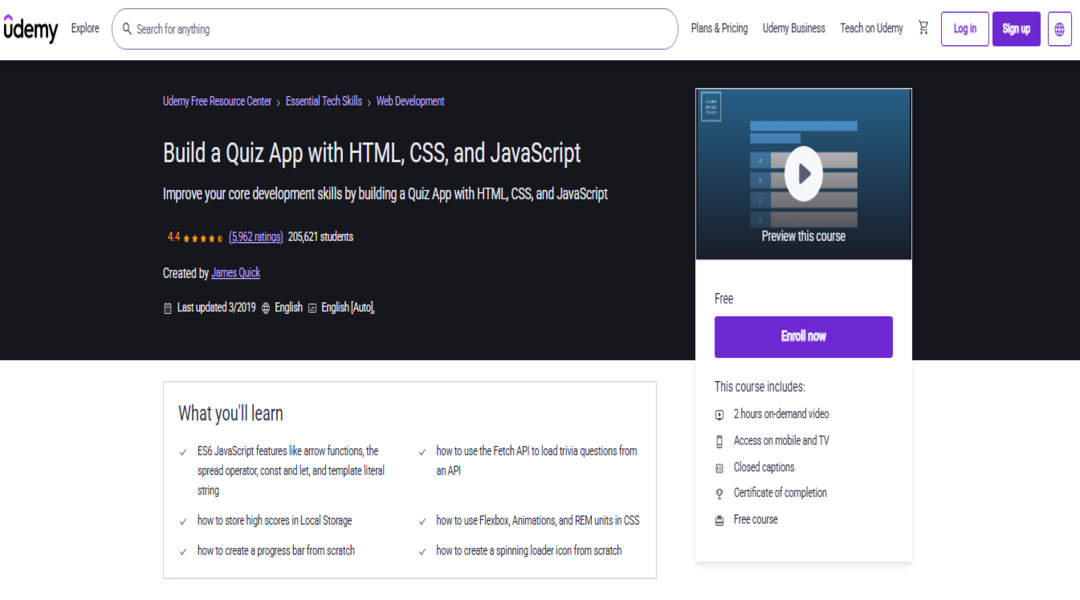The width and height of the screenshot is (1080, 600).
Task: Click 'how to create a progress bar from scratch'
Action: pyautogui.click(x=276, y=551)
